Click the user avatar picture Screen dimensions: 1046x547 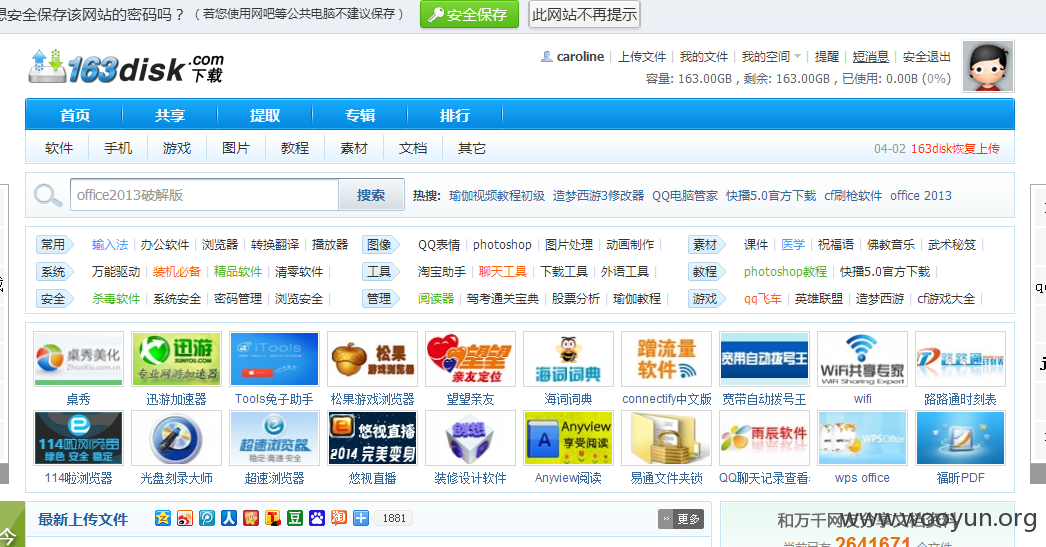(x=988, y=66)
